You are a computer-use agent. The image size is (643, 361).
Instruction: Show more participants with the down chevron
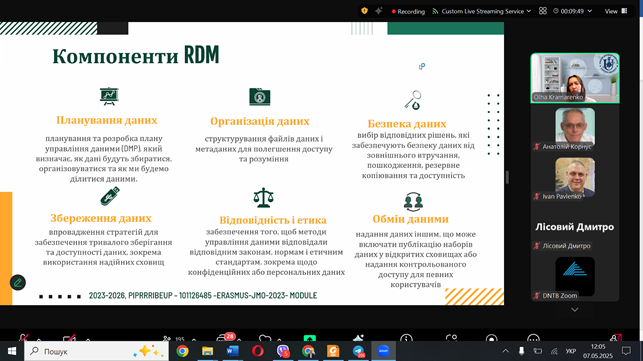coord(575,310)
